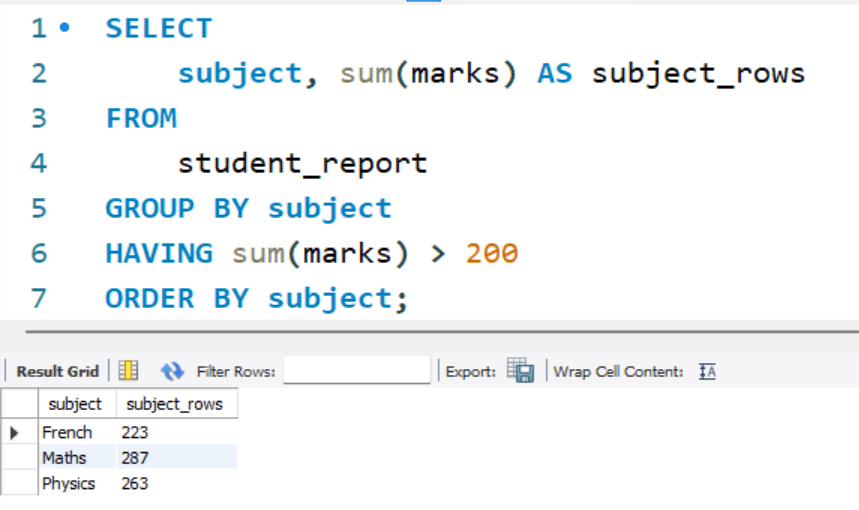This screenshot has width=859, height=510.
Task: Export recordset using the save-grid icon
Action: pyautogui.click(x=520, y=370)
